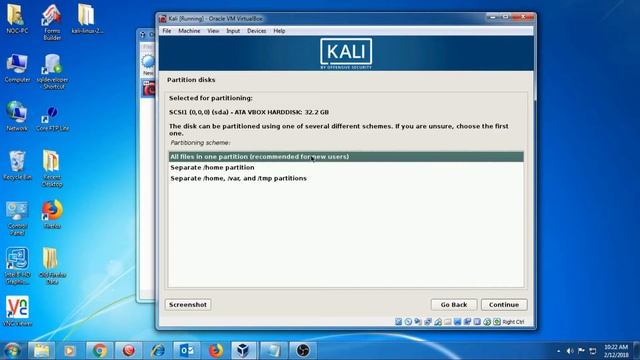
Task: Click New in the background VirtualBox Manager
Action: click(148, 65)
